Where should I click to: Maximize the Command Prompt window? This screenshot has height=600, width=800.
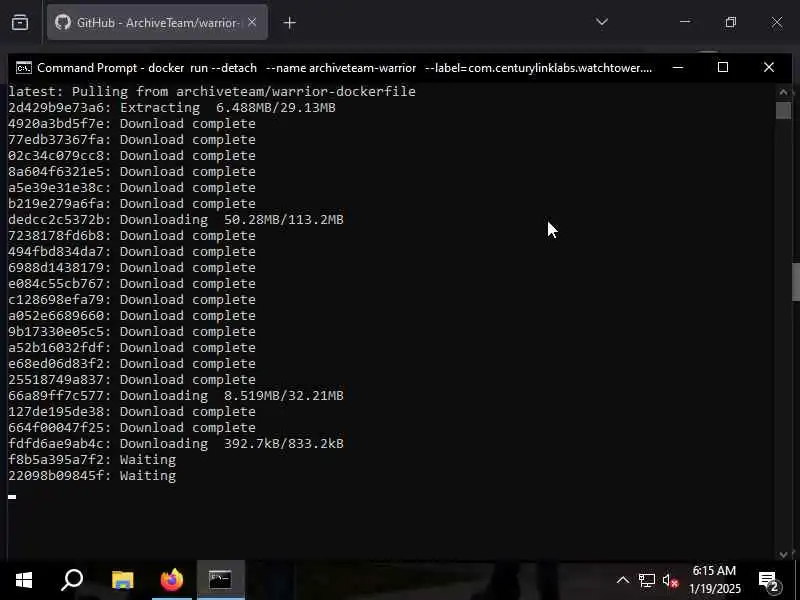coord(723,67)
